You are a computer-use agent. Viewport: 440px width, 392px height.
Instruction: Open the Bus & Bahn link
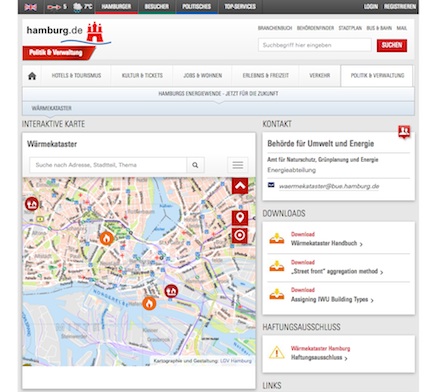pos(379,28)
